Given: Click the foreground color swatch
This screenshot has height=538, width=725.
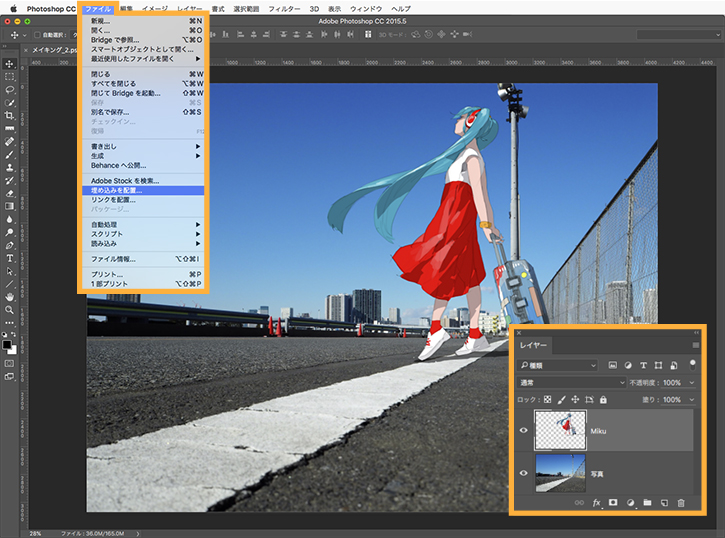Looking at the screenshot, I should (7, 345).
